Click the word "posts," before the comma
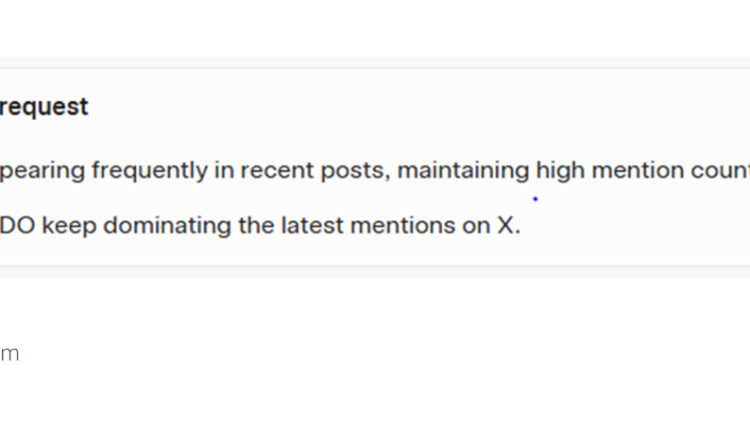Image resolution: width=750 pixels, height=430 pixels. (x=360, y=170)
